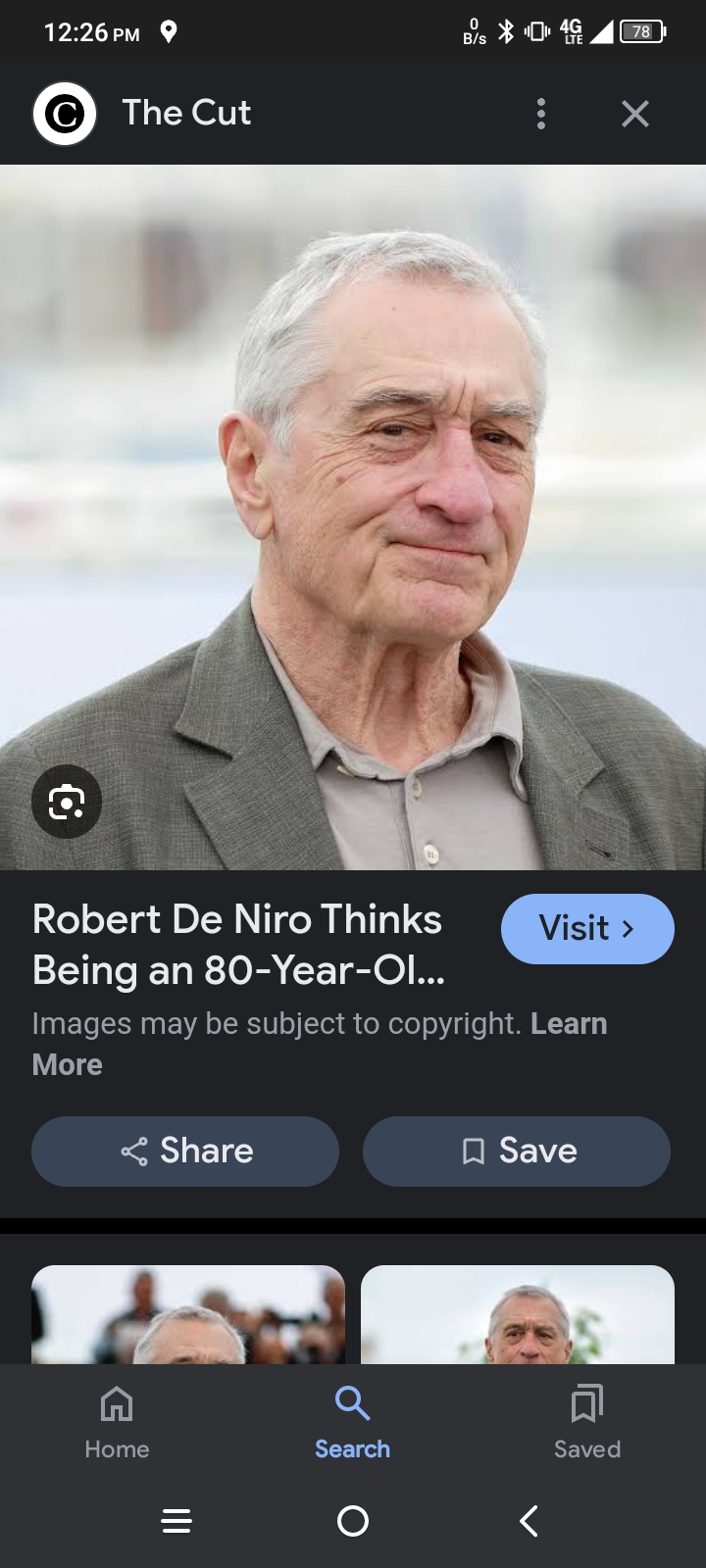Tap the Android back arrow
Screen dimensions: 706x1568
point(529,1521)
